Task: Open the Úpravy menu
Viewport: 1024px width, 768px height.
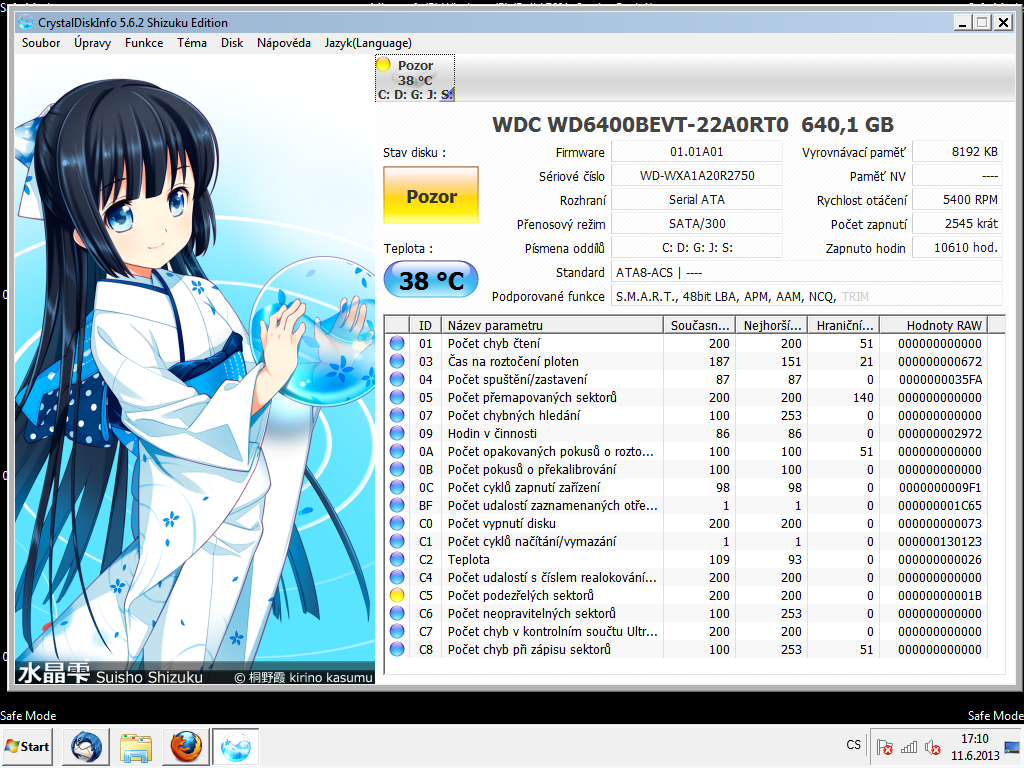Action: coord(92,43)
